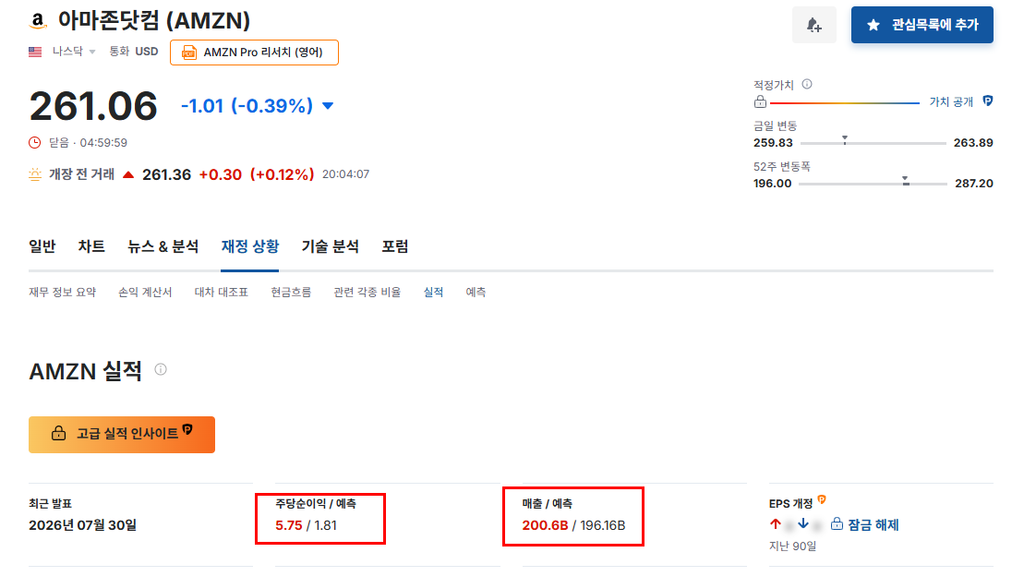Click the alert bell icon button
1024x587 pixels.
coord(814,25)
